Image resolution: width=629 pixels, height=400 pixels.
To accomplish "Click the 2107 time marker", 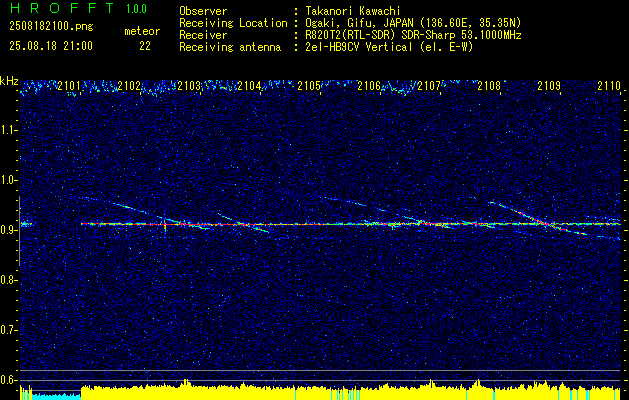I will [x=429, y=85].
